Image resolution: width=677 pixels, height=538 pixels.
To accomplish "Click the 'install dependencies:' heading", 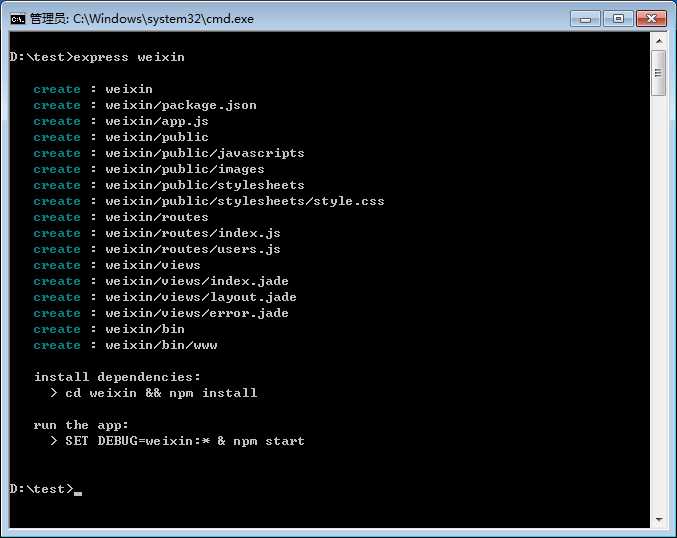I will point(117,377).
